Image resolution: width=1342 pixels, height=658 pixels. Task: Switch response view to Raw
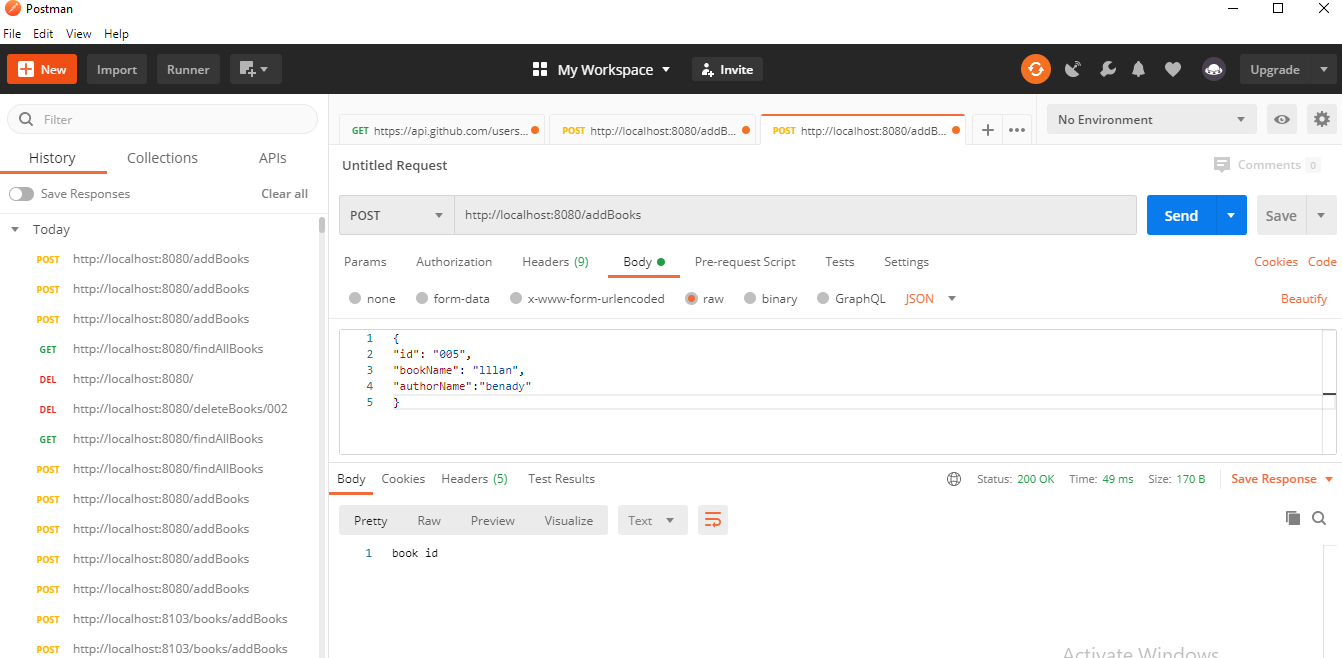point(429,520)
